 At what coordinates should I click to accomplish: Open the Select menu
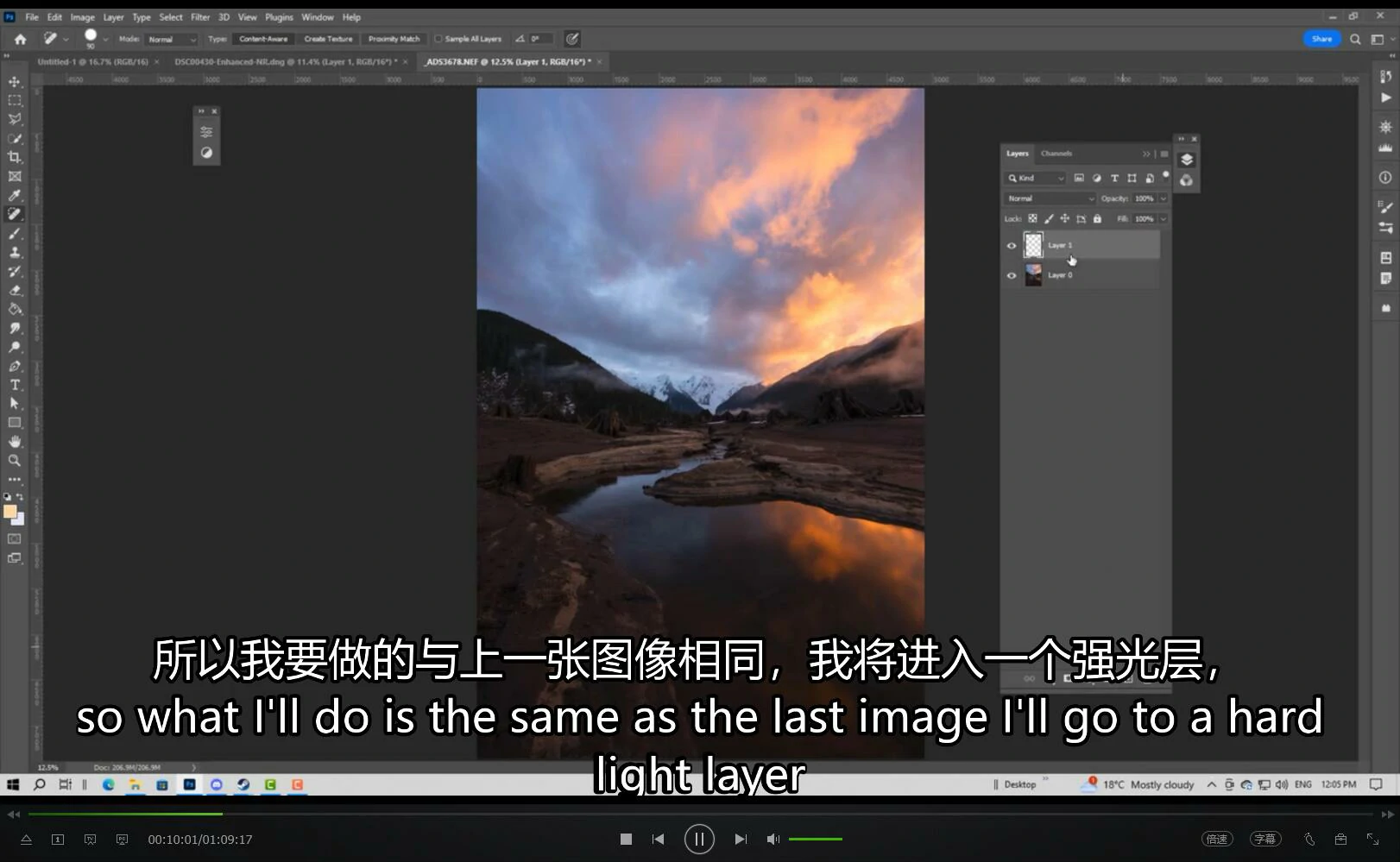point(171,17)
